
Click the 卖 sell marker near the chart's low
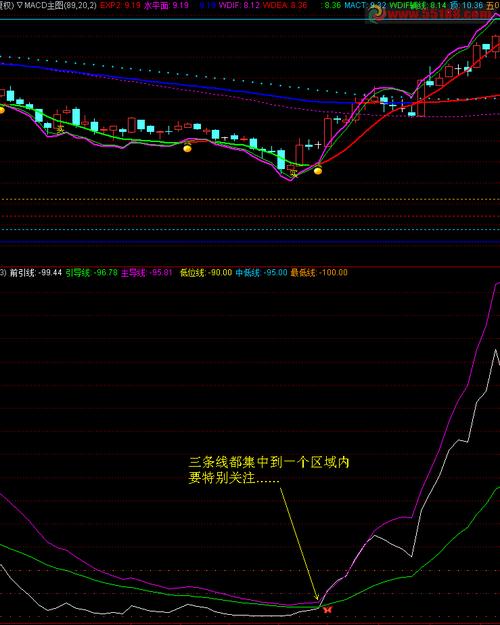click(x=293, y=173)
